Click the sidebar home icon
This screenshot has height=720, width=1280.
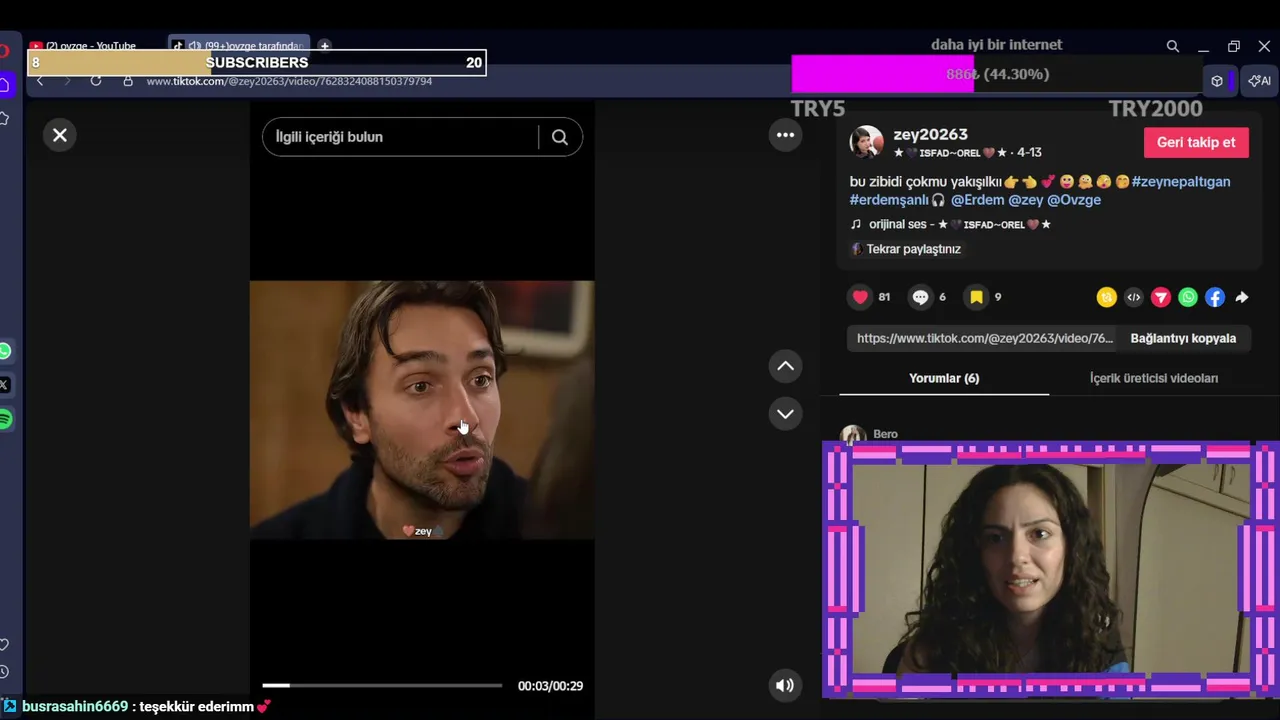(x=4, y=84)
